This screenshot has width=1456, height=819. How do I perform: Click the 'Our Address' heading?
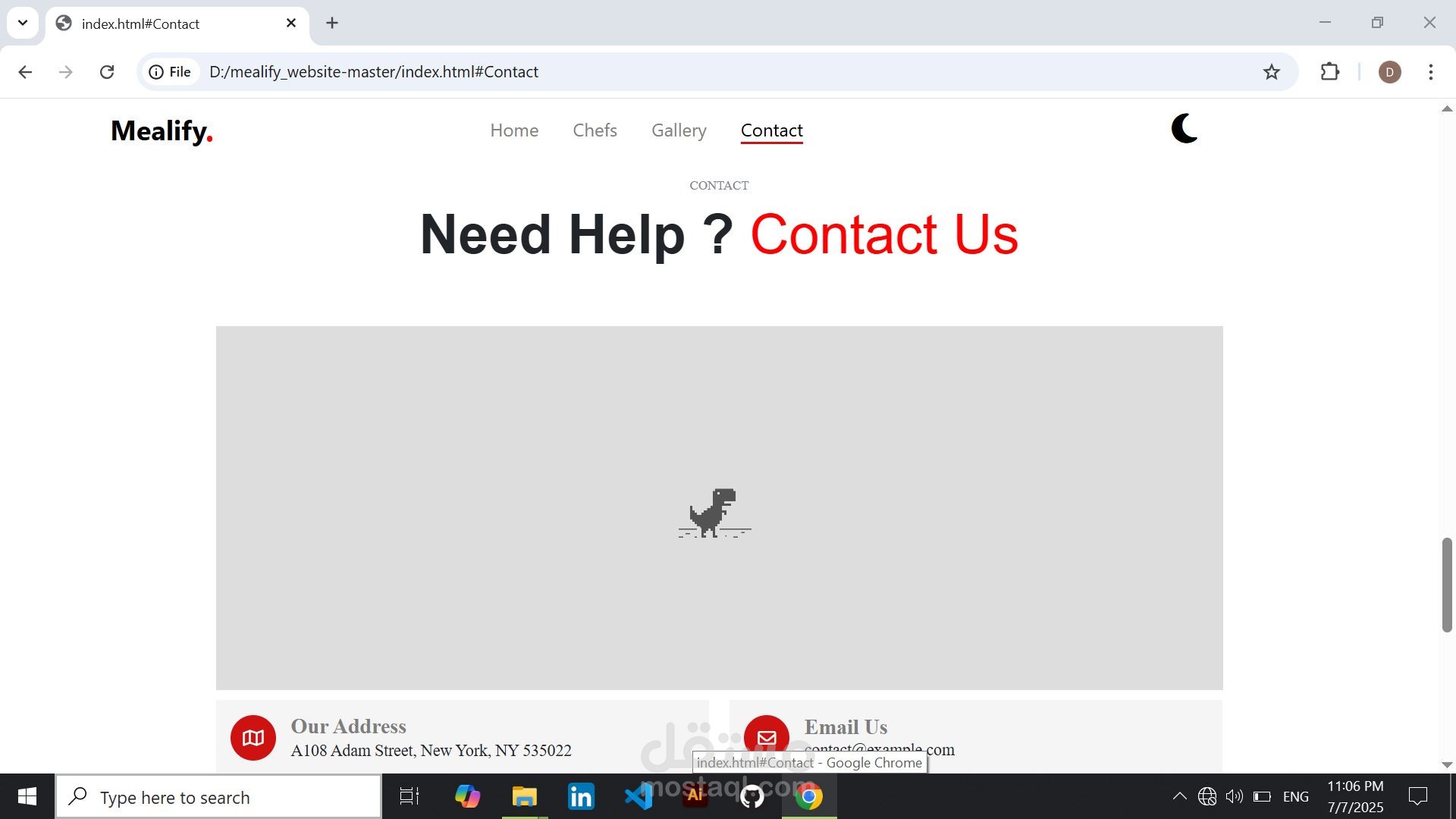tap(349, 726)
